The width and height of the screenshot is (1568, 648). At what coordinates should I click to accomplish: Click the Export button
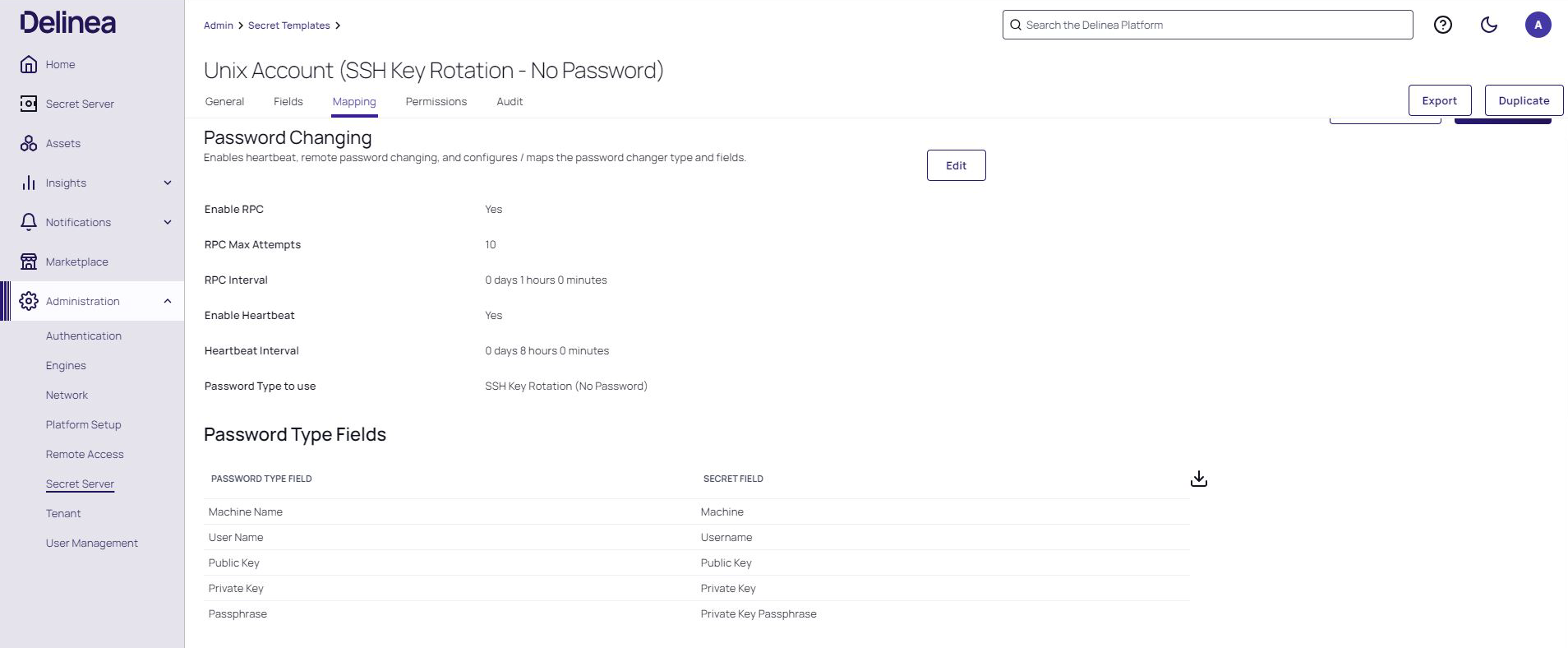[1439, 100]
